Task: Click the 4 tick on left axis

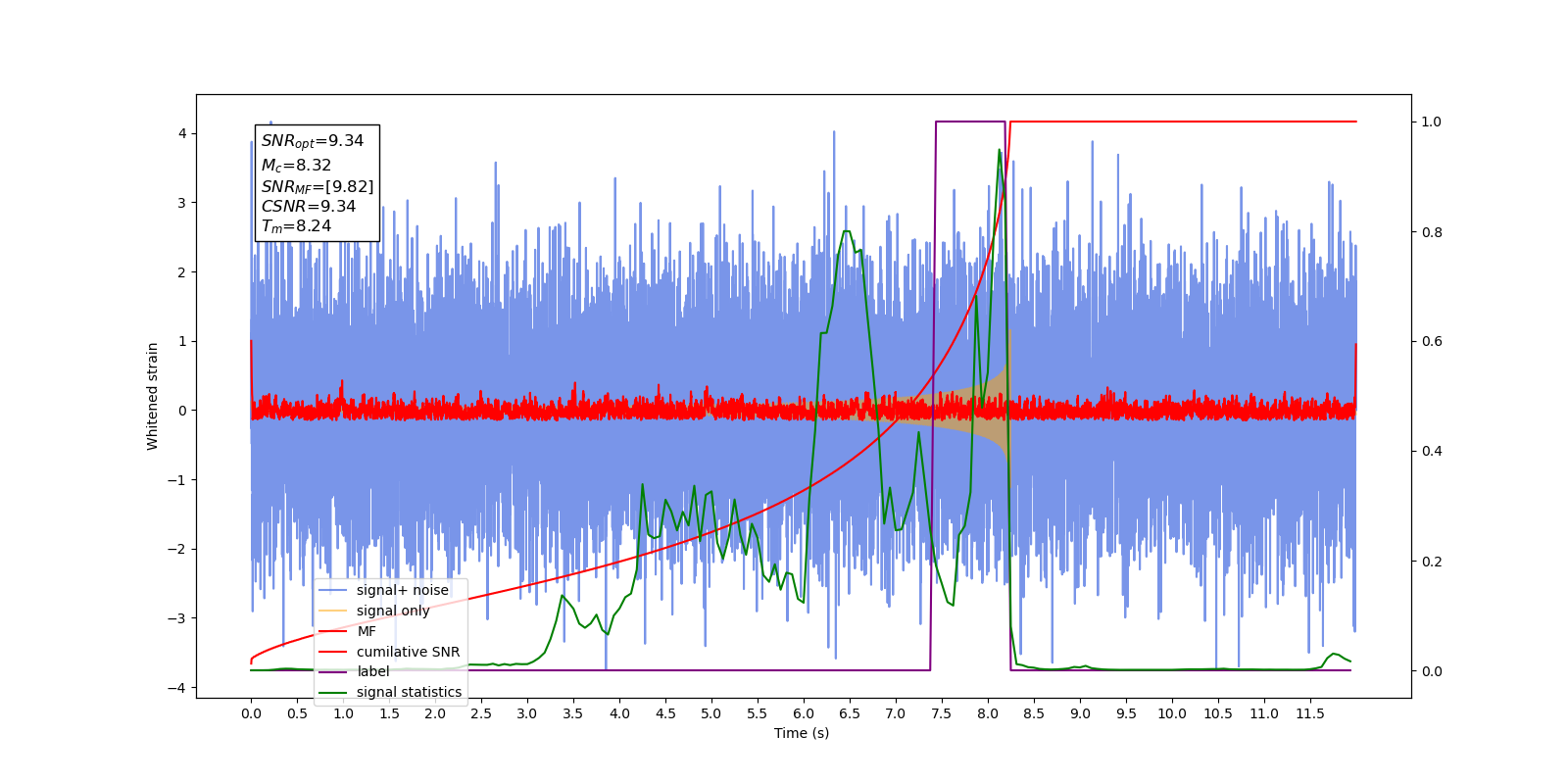Action: click(181, 133)
